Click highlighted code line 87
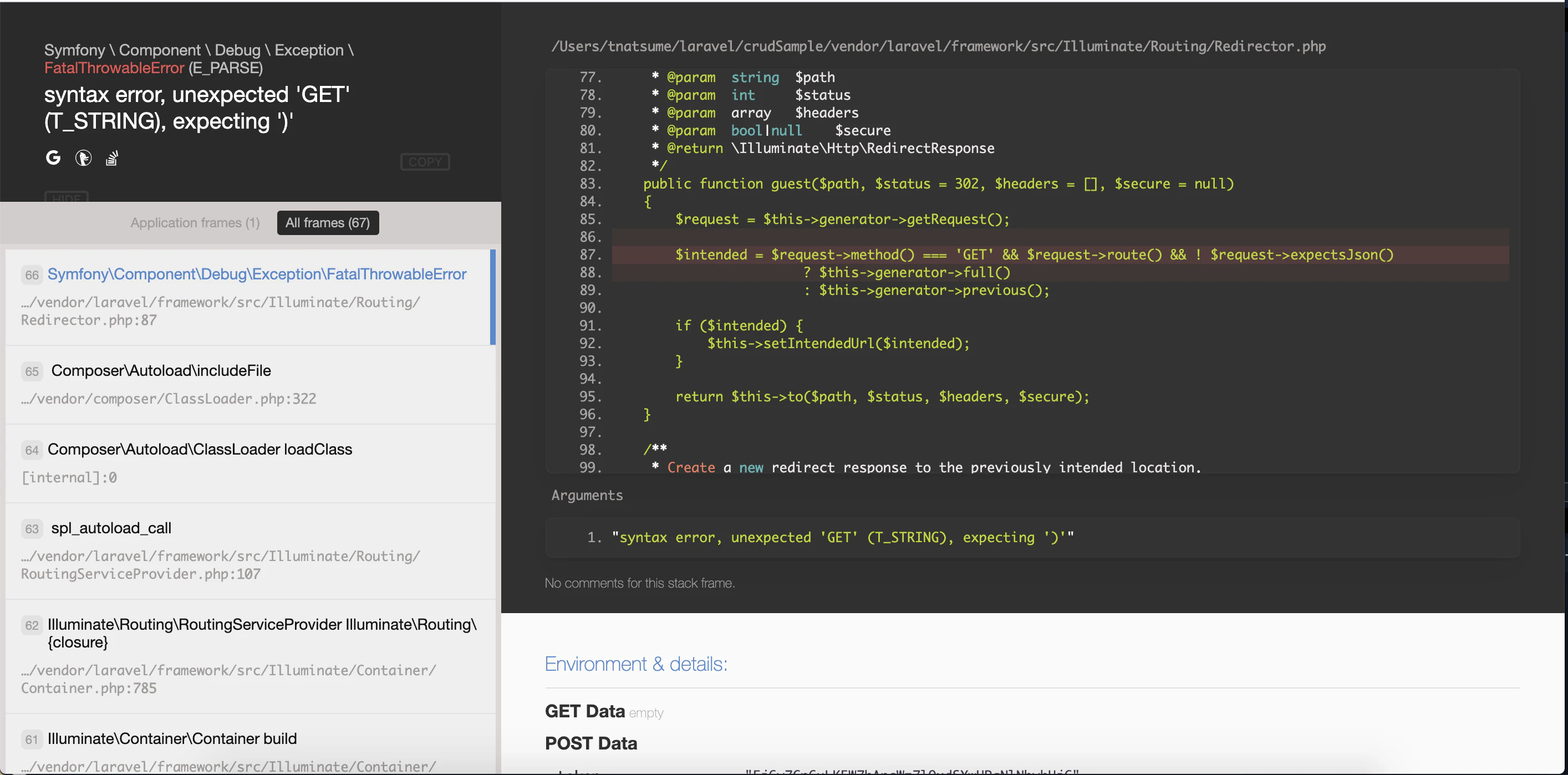The width and height of the screenshot is (1568, 775). 1060,255
